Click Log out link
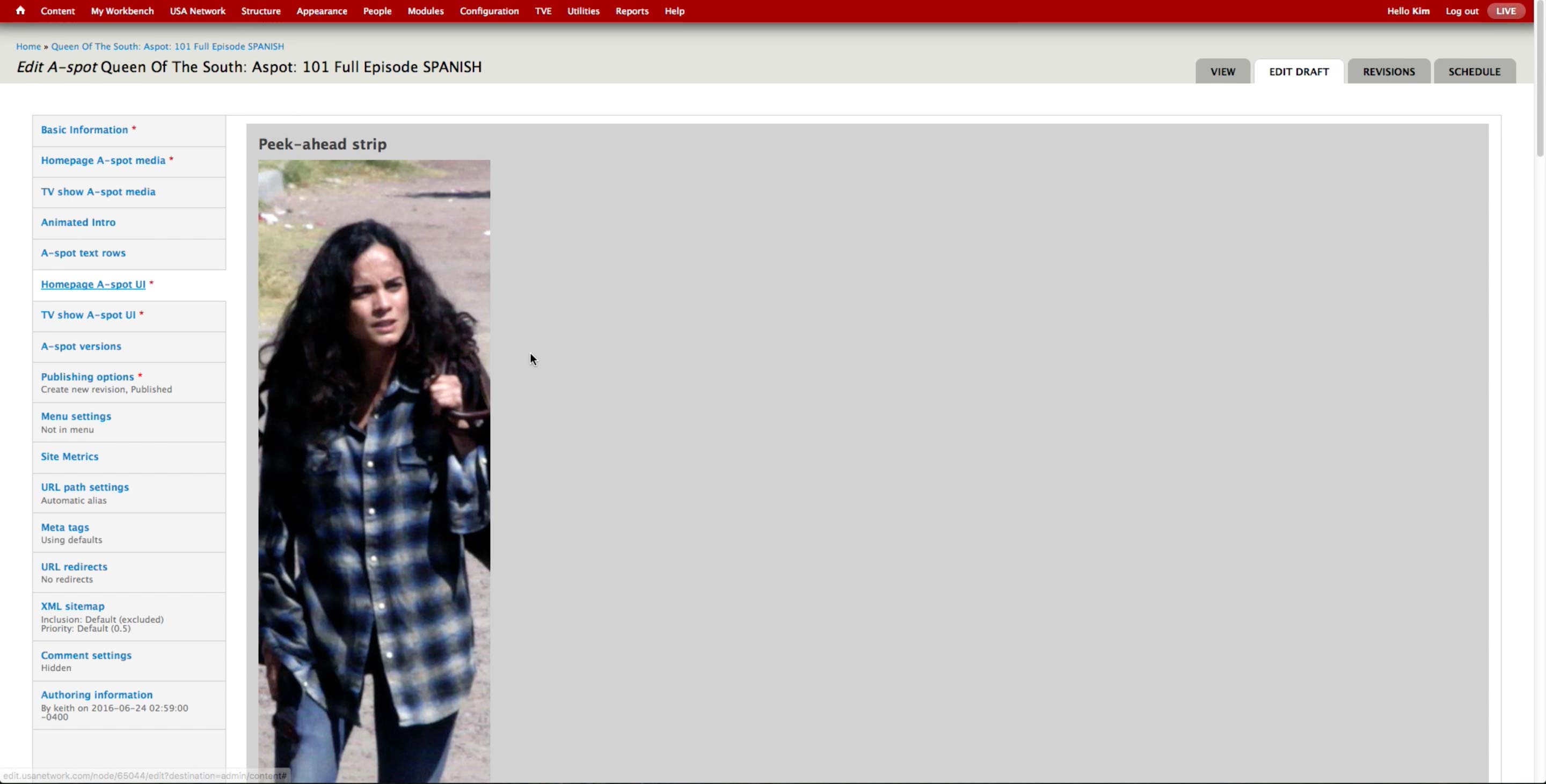Screen dimensions: 1546x784 [x=1461, y=11]
